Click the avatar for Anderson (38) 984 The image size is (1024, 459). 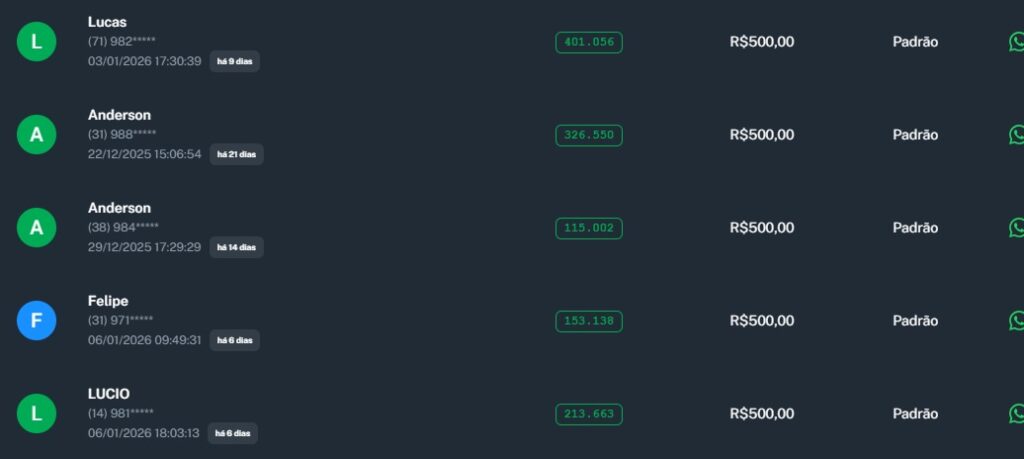(x=37, y=228)
